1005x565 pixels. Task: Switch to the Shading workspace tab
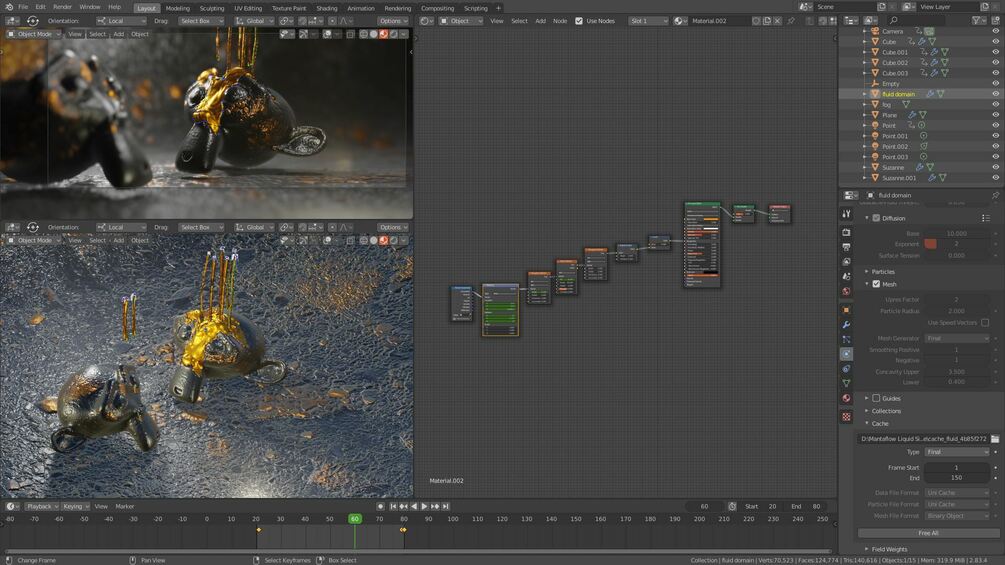click(326, 8)
